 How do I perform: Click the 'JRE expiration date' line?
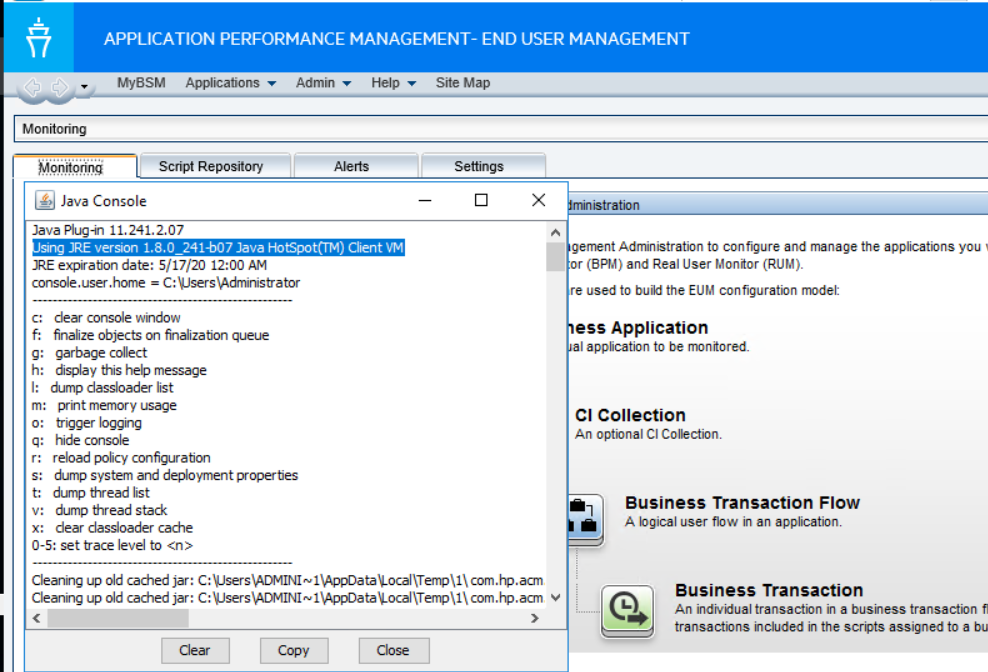click(149, 265)
